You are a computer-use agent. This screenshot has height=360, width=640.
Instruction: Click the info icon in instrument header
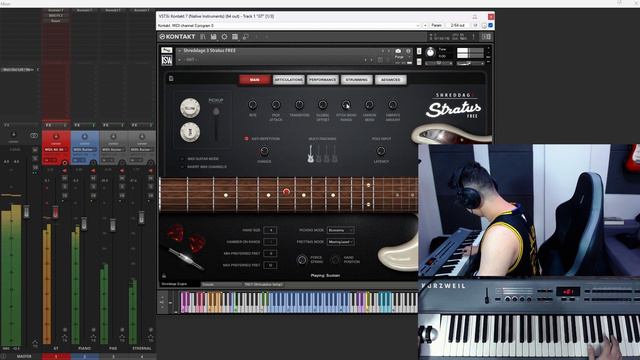coord(408,51)
